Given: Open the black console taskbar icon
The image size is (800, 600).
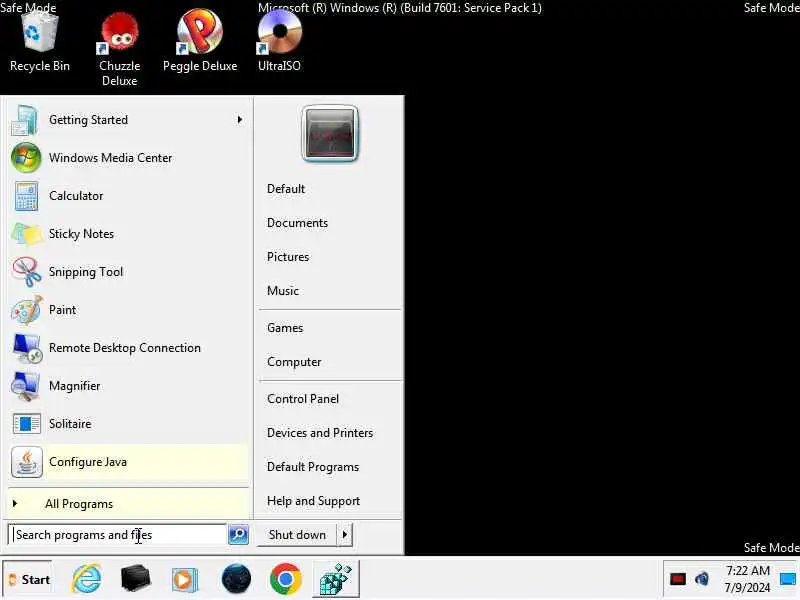Looking at the screenshot, I should click(x=136, y=579).
